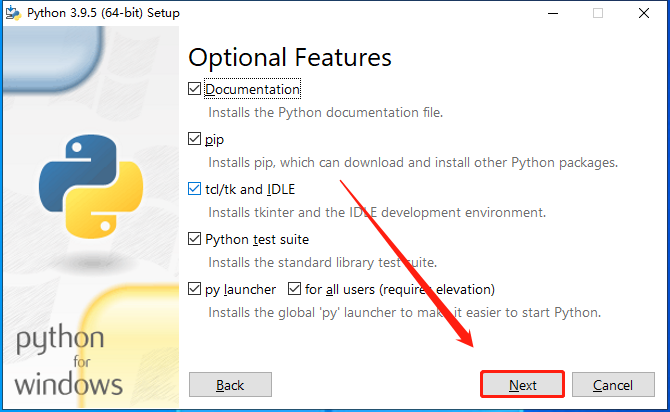Image resolution: width=670 pixels, height=412 pixels.
Task: Click the pip description text
Action: click(413, 163)
